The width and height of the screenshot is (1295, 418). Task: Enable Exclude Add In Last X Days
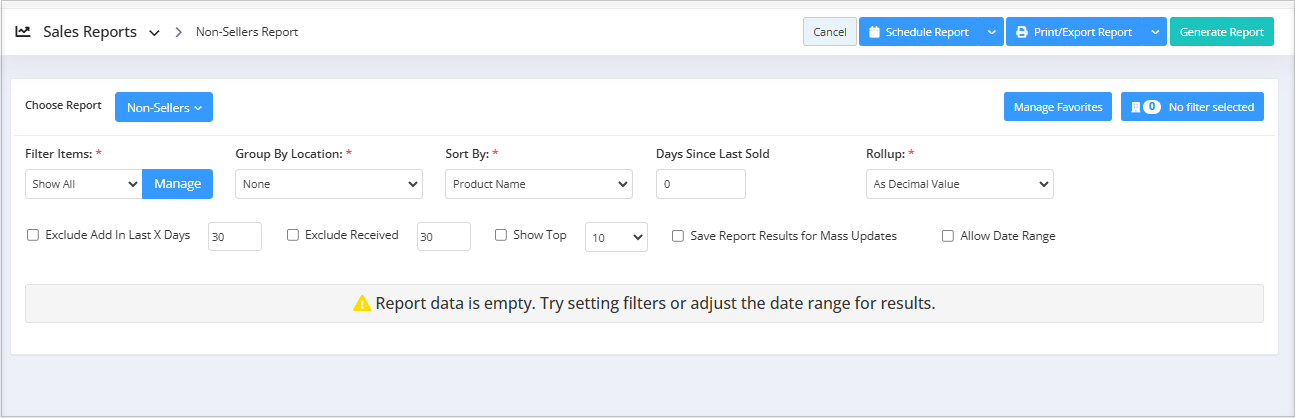point(33,236)
